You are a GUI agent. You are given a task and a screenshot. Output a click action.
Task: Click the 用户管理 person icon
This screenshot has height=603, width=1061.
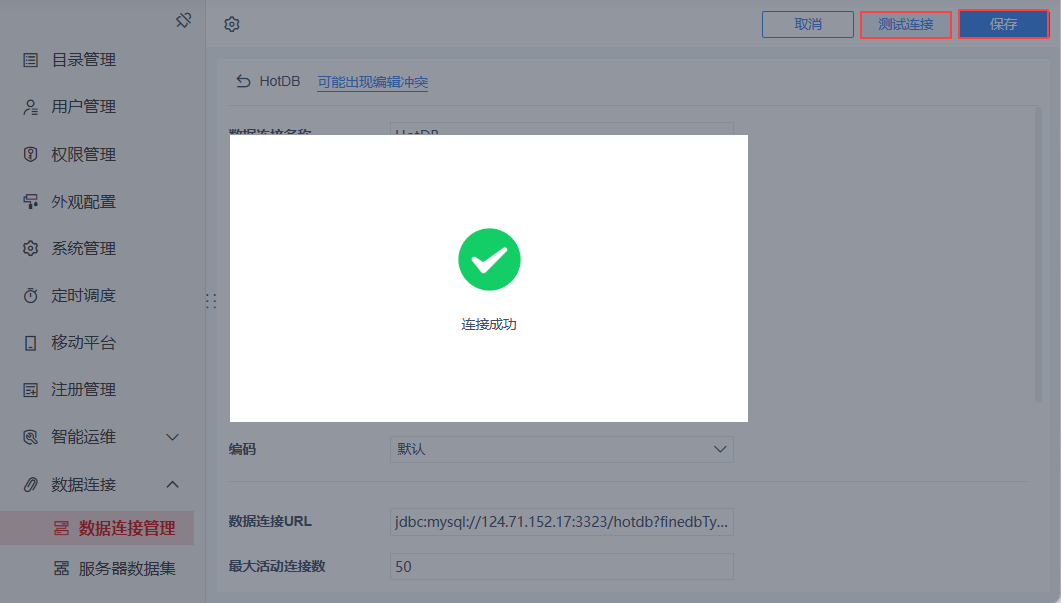coord(30,107)
